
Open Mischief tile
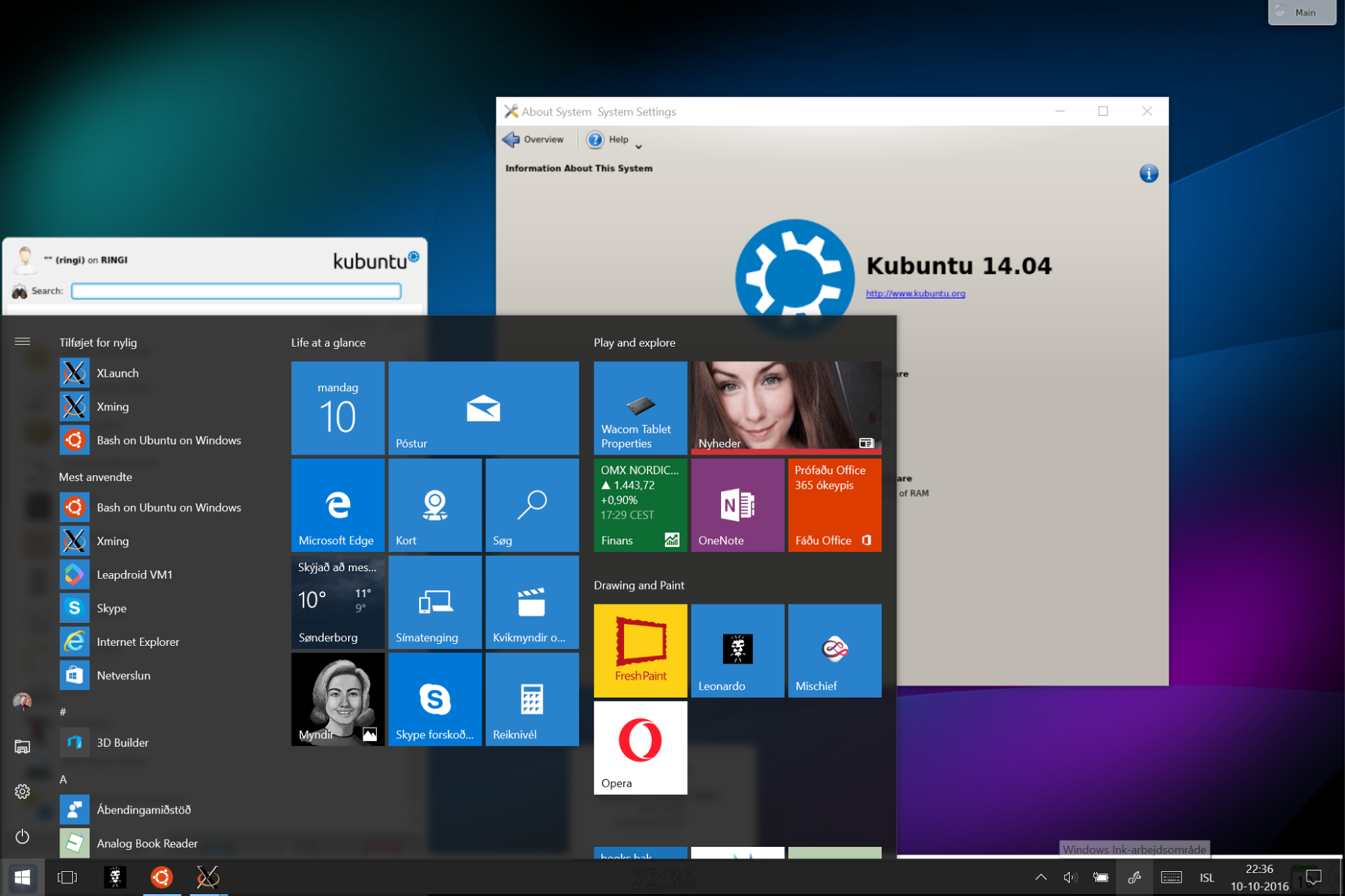pyautogui.click(x=835, y=651)
